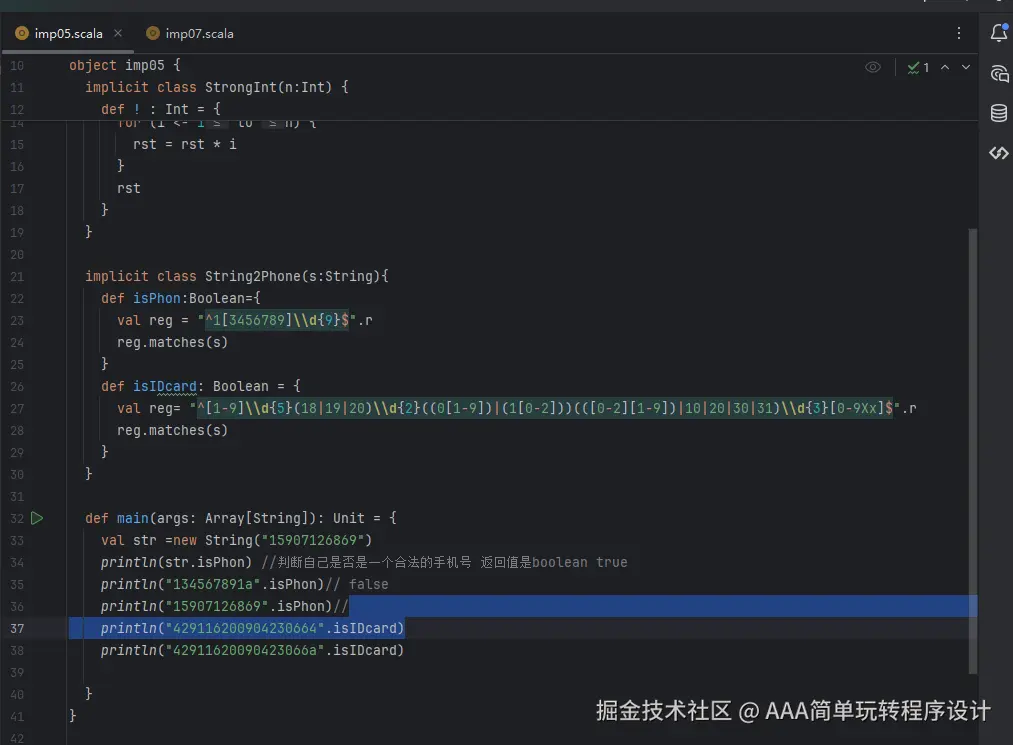Open the AI Assistant tool window
The height and width of the screenshot is (745, 1013).
(x=998, y=74)
